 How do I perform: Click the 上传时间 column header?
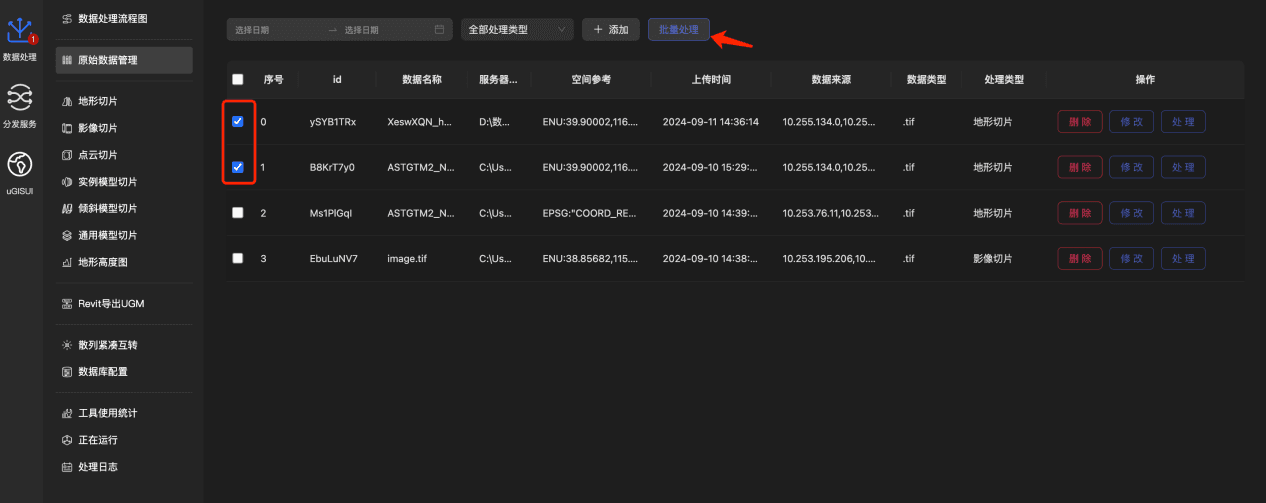pos(710,79)
